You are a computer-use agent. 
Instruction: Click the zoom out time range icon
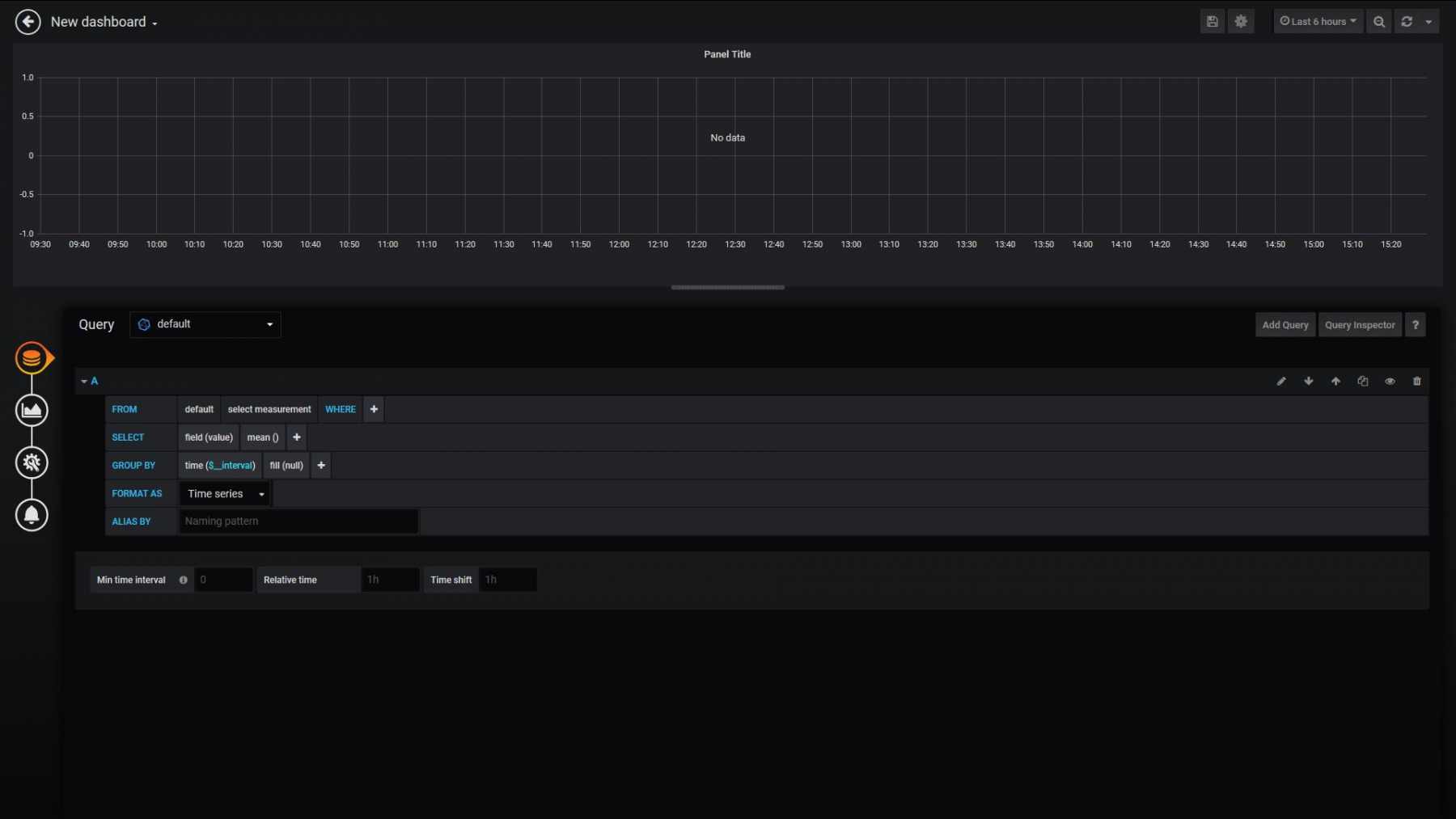1379,22
